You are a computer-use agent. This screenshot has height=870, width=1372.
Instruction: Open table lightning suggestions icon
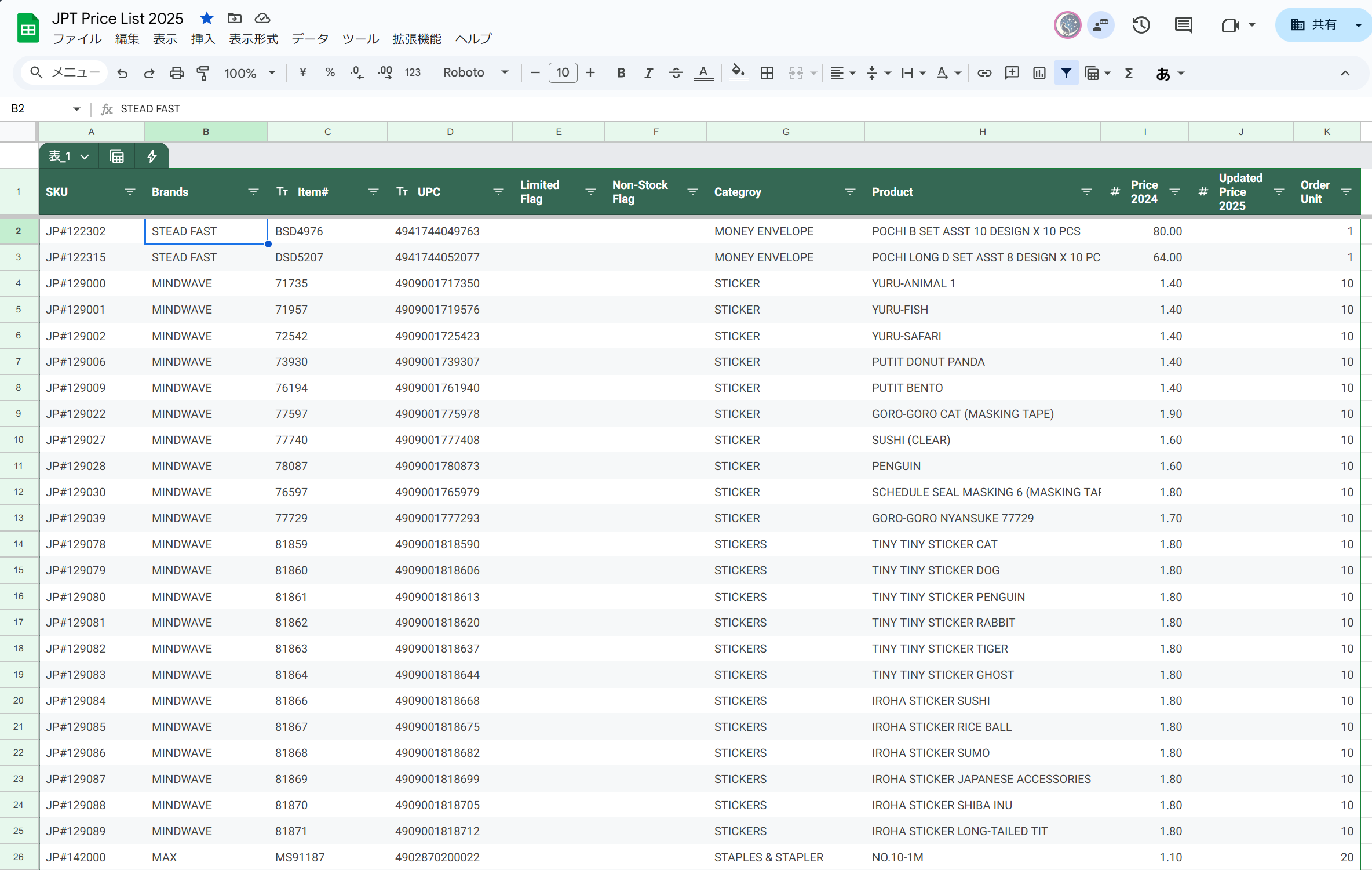point(152,156)
